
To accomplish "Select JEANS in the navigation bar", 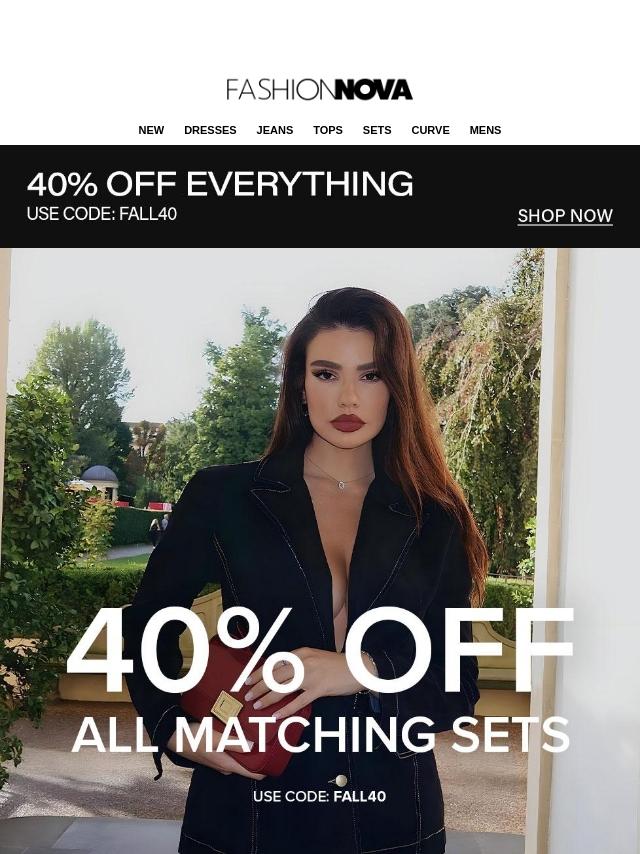I will click(275, 130).
